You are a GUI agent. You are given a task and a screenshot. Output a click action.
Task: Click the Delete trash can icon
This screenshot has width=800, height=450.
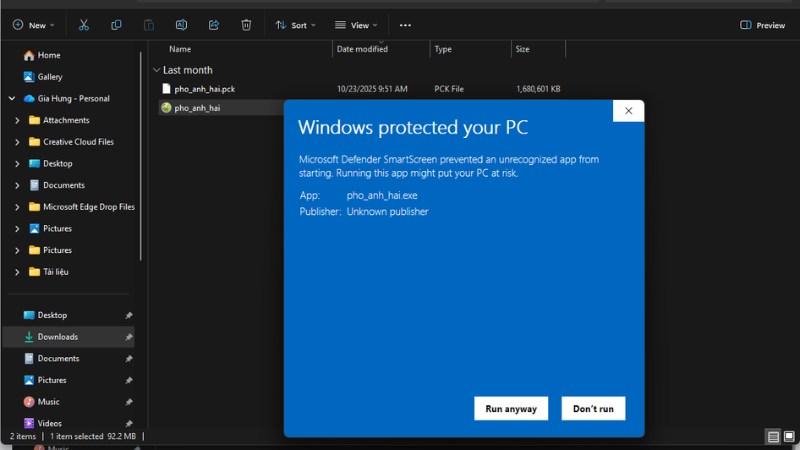246,25
